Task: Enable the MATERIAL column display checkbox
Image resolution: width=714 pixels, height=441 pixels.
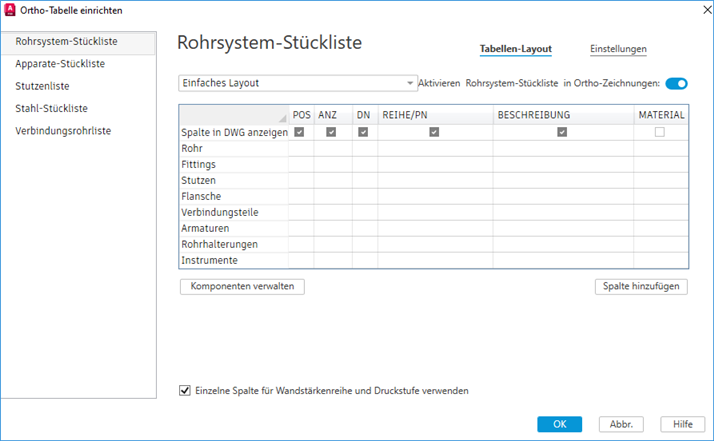Action: pyautogui.click(x=659, y=132)
